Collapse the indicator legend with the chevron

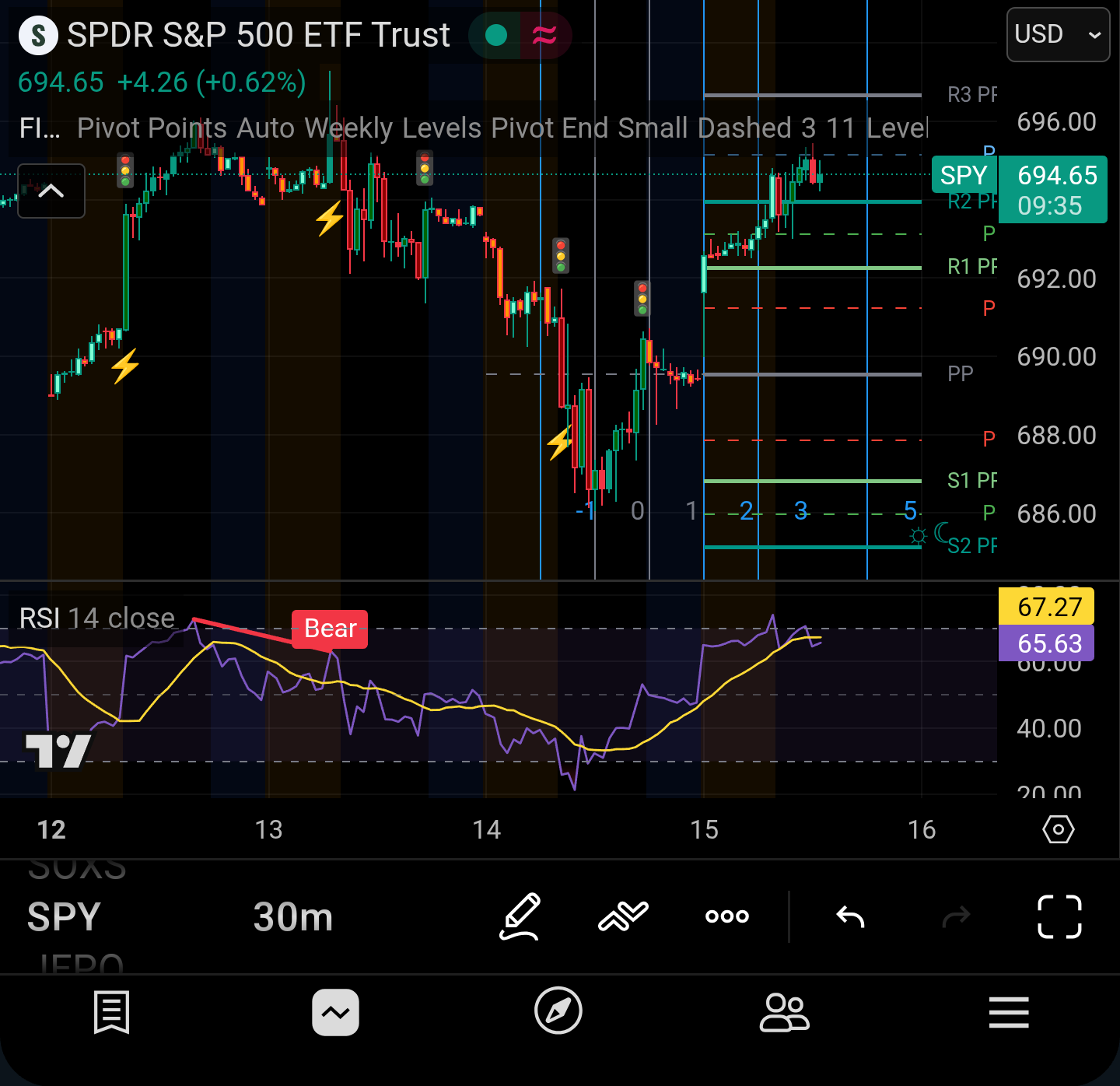(51, 191)
